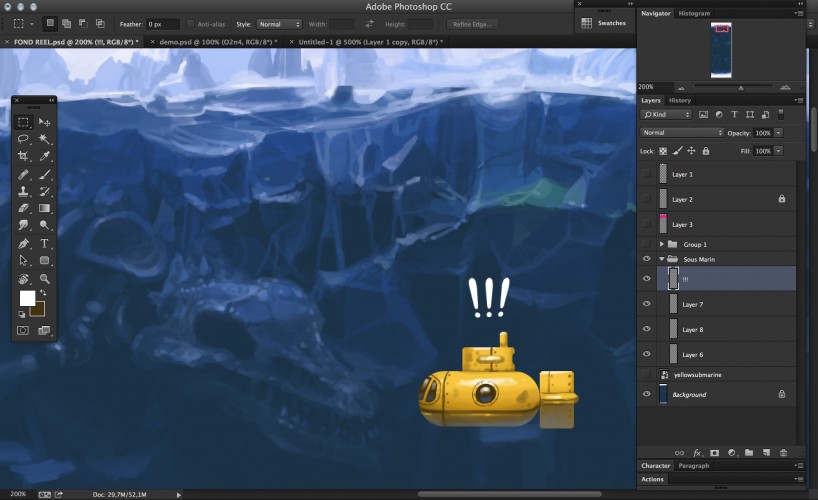Click the Refine Edge button

point(473,25)
